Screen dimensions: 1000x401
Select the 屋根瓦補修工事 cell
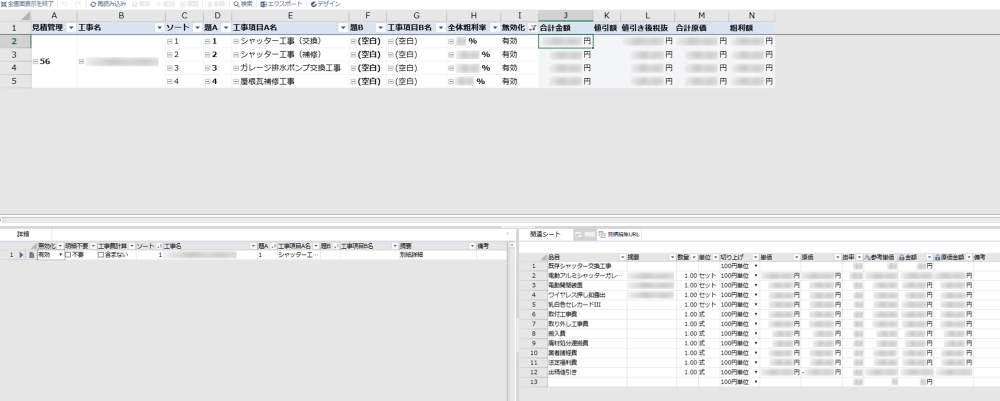[x=290, y=82]
